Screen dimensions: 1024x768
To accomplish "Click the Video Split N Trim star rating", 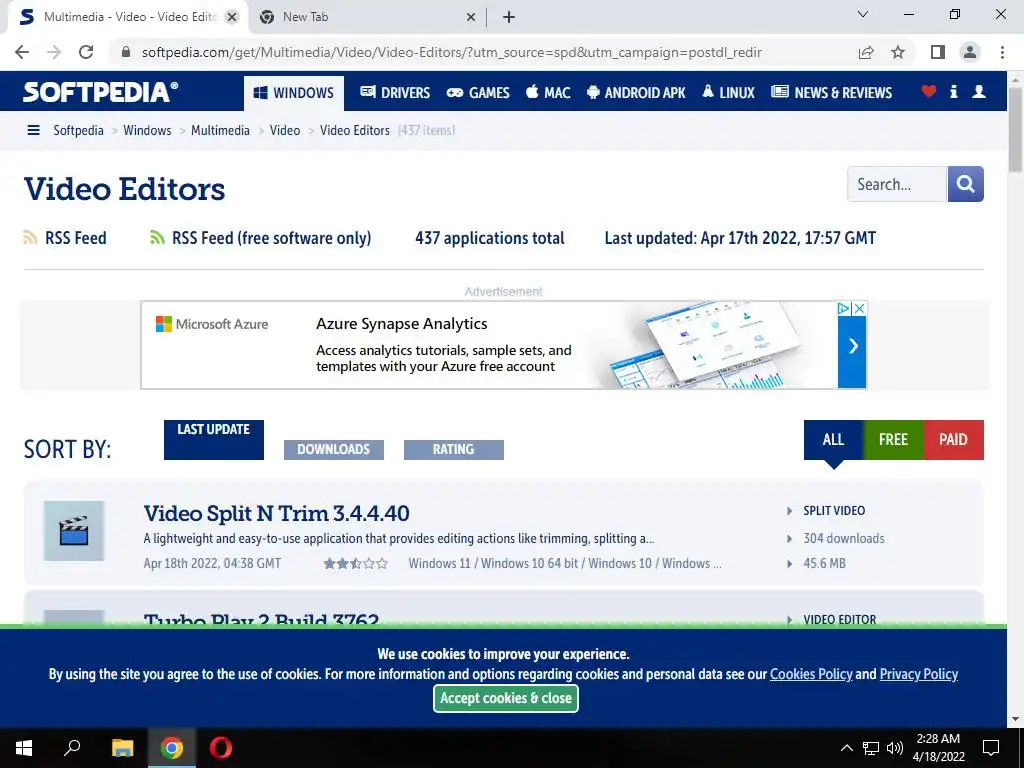I will click(x=355, y=564).
